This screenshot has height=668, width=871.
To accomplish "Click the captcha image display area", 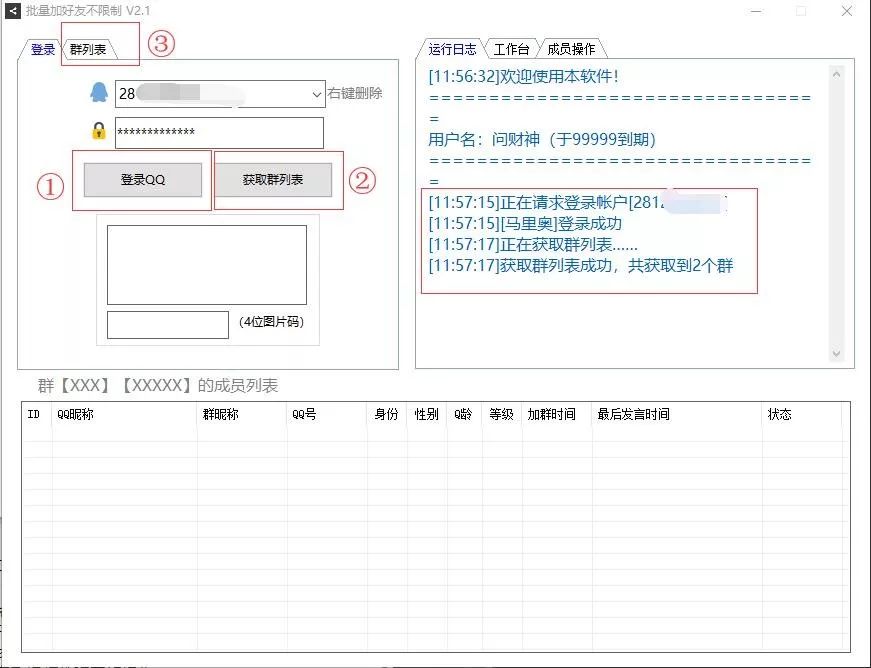I will (207, 264).
